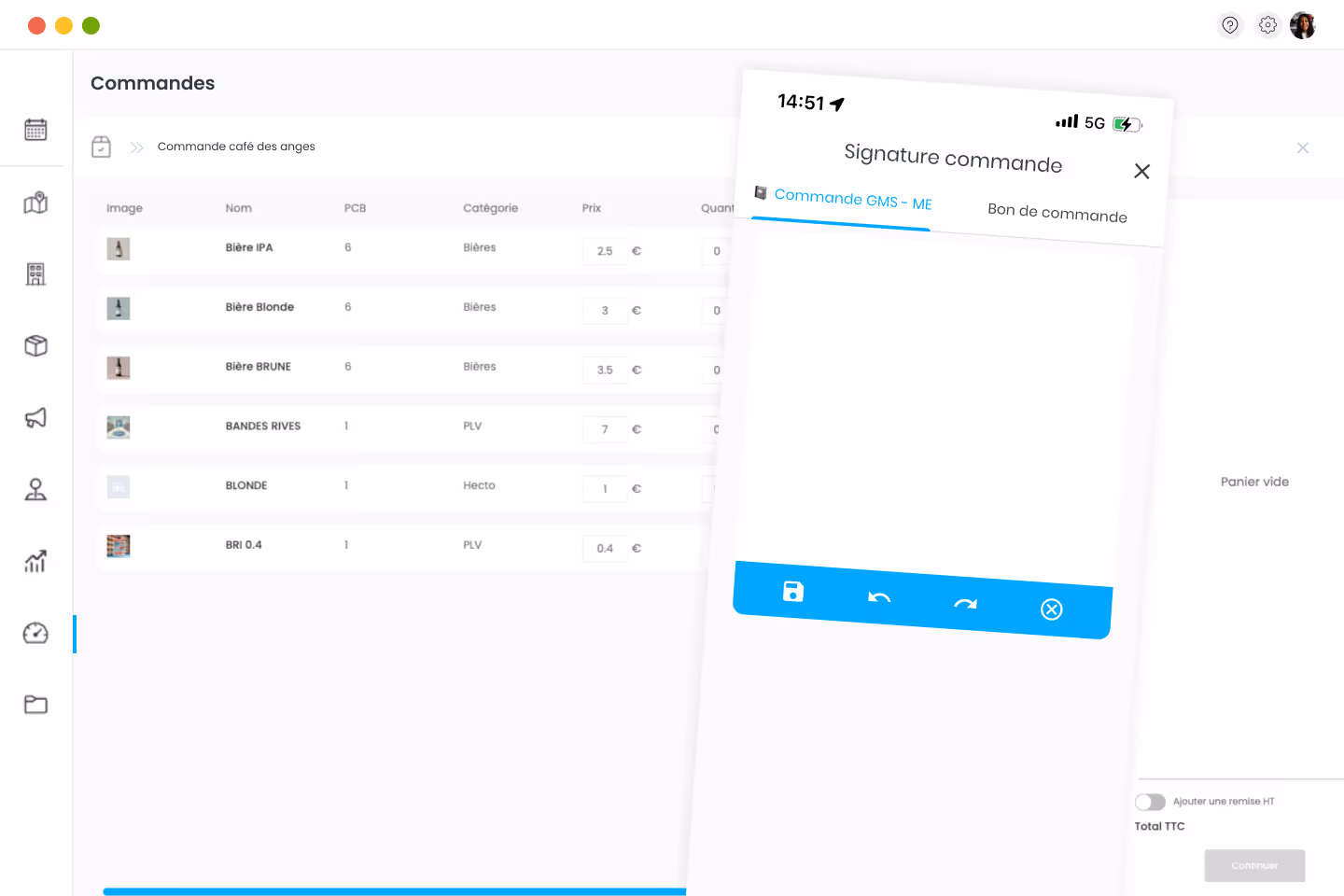The width and height of the screenshot is (1344, 896).
Task: Edit the Bière Blonde quantity field
Action: coord(715,311)
